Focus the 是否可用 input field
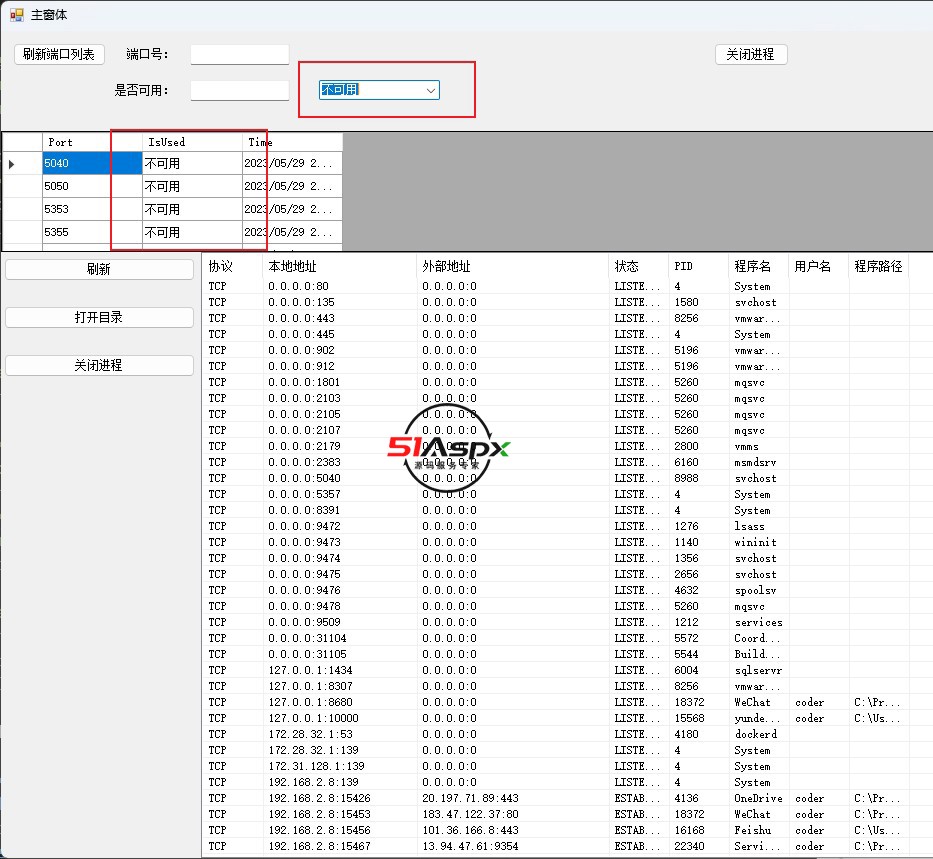Viewport: 933px width, 859px height. (239, 90)
